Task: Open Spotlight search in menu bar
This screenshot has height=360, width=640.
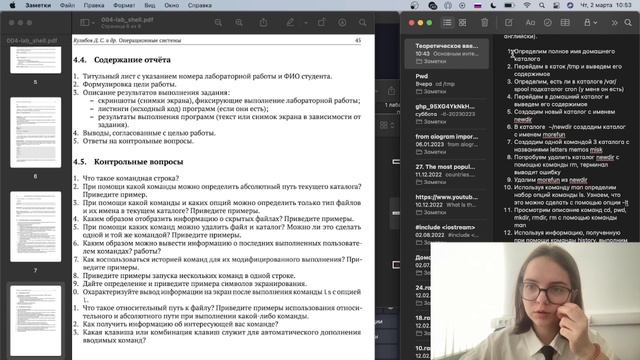Action: point(542,5)
